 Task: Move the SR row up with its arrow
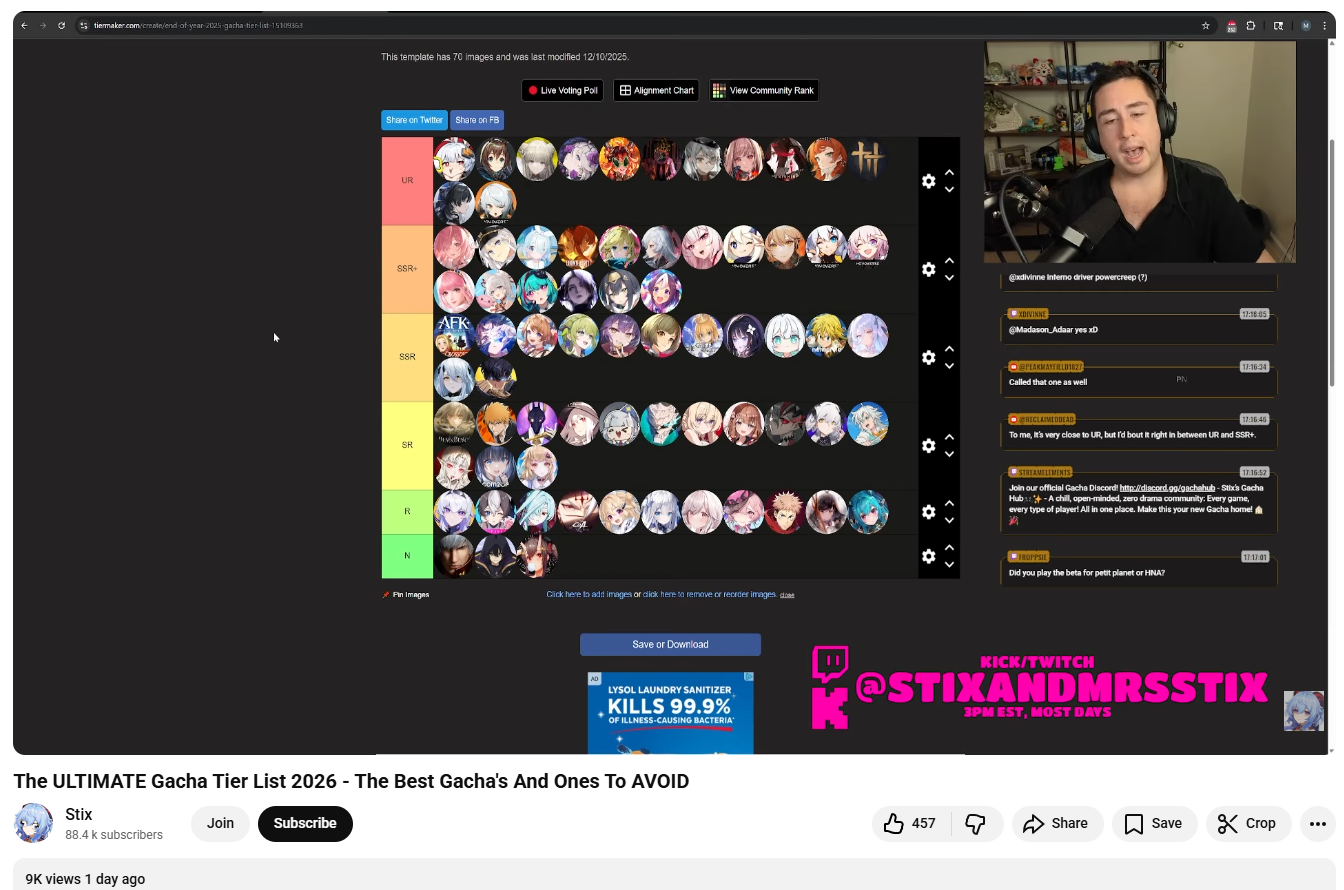coord(949,437)
